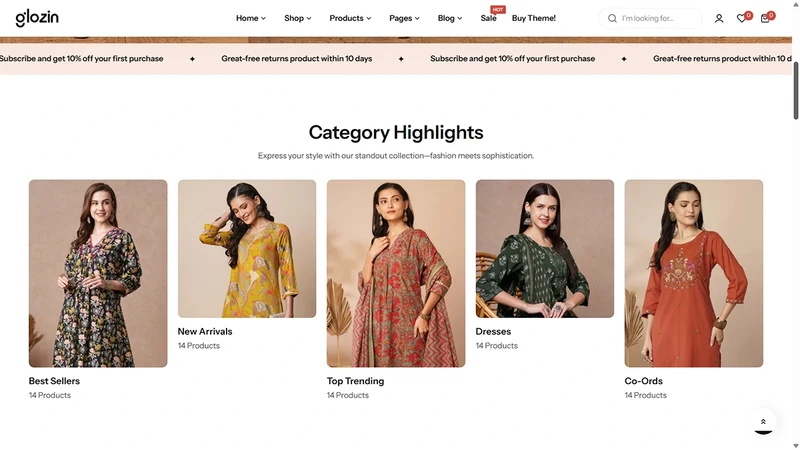Screen dimensions: 800x450
Task: Open the Sale menu item
Action: 488,18
